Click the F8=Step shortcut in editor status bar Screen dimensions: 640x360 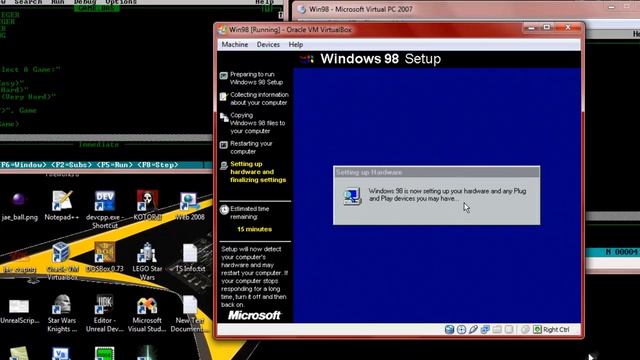pyautogui.click(x=158, y=165)
